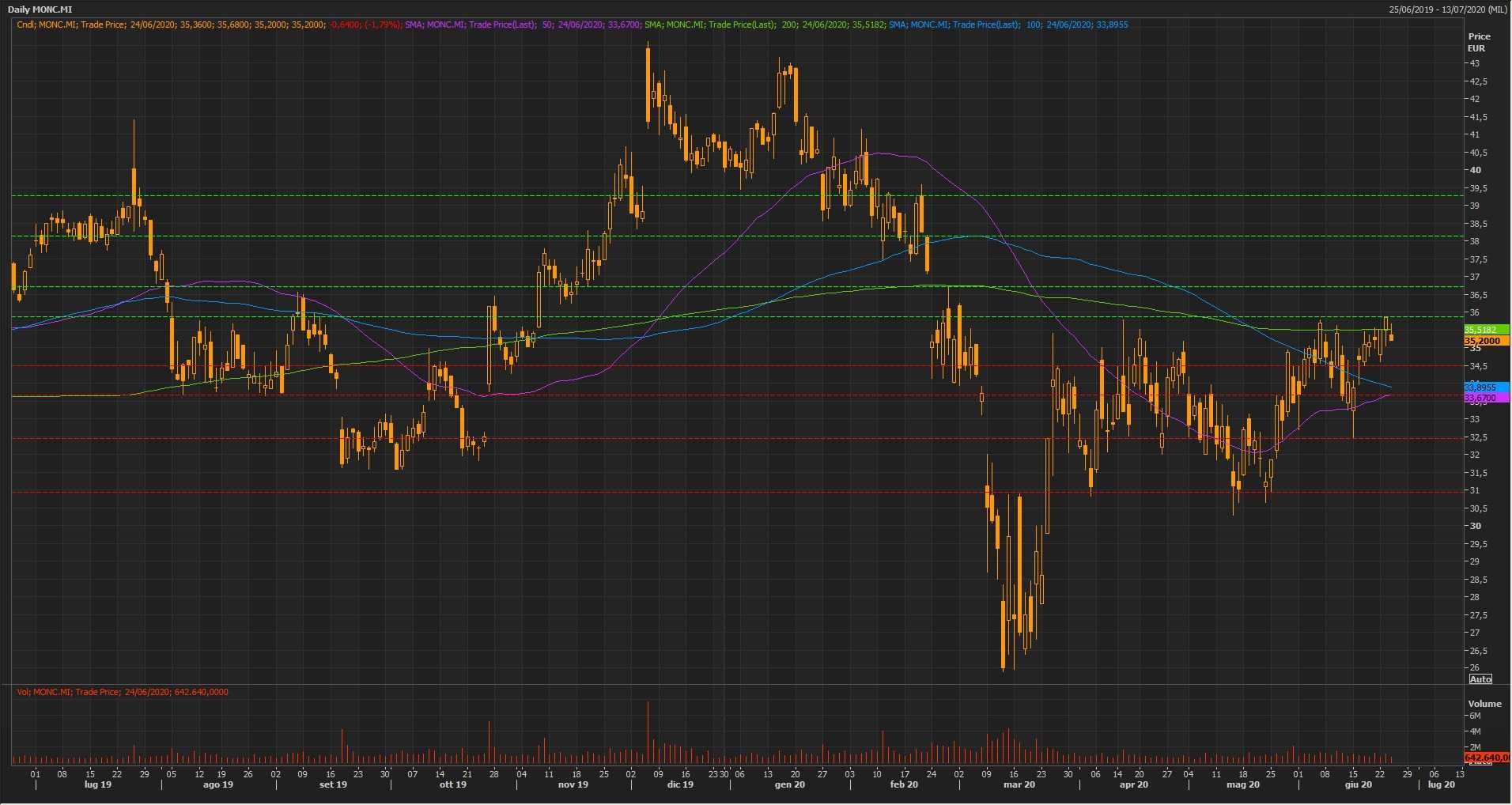
Task: Open the date range 25/06/2019 - 13/07/2020
Action: [1447, 9]
